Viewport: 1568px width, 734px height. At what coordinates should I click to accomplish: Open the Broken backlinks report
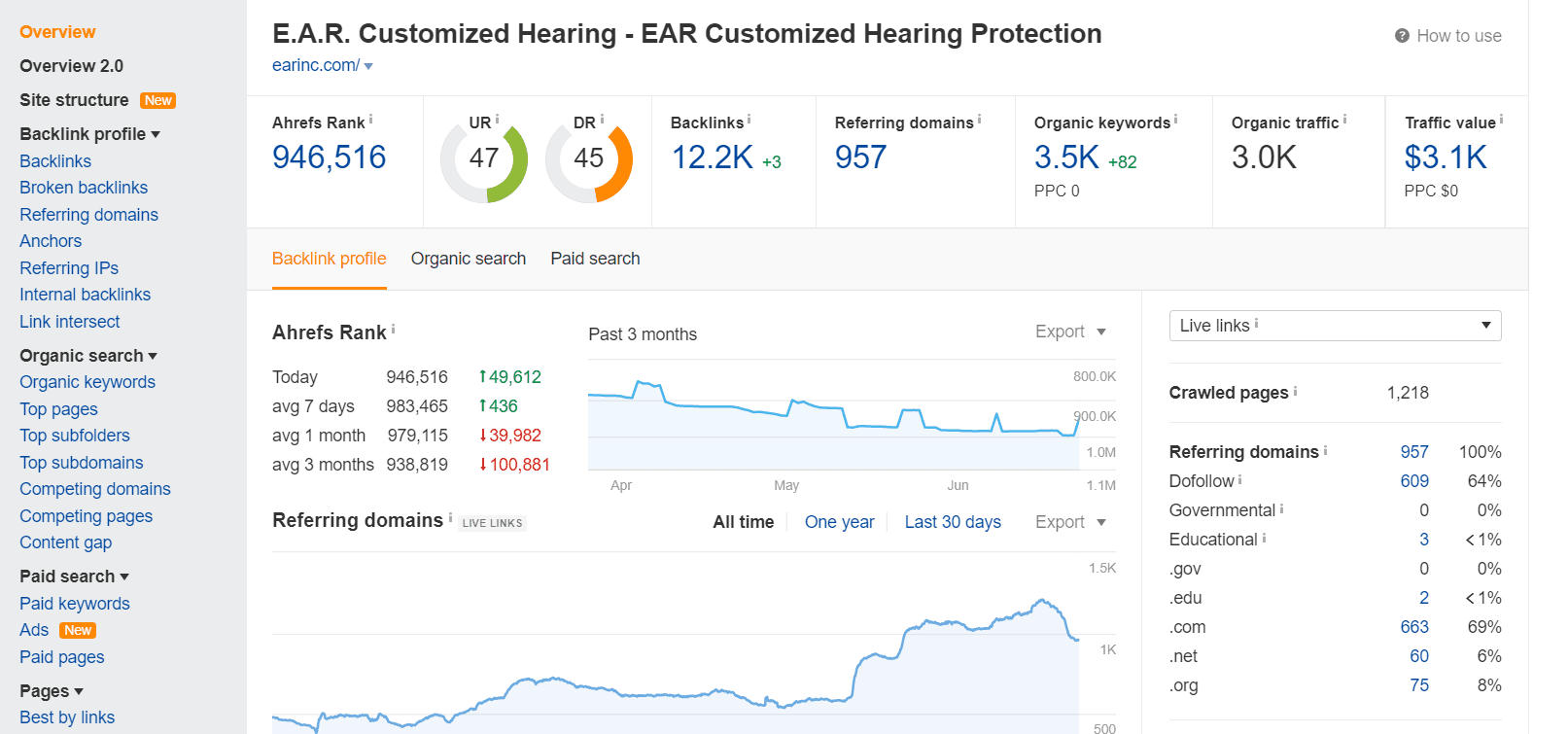(x=84, y=188)
